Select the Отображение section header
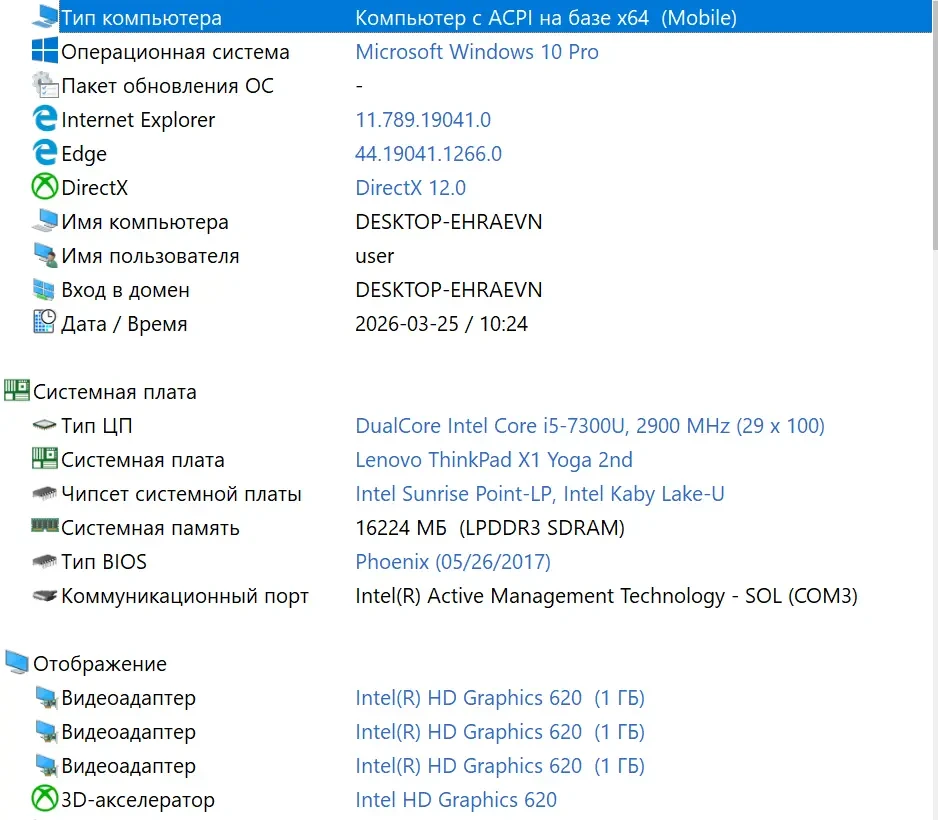Image resolution: width=938 pixels, height=820 pixels. pos(100,663)
